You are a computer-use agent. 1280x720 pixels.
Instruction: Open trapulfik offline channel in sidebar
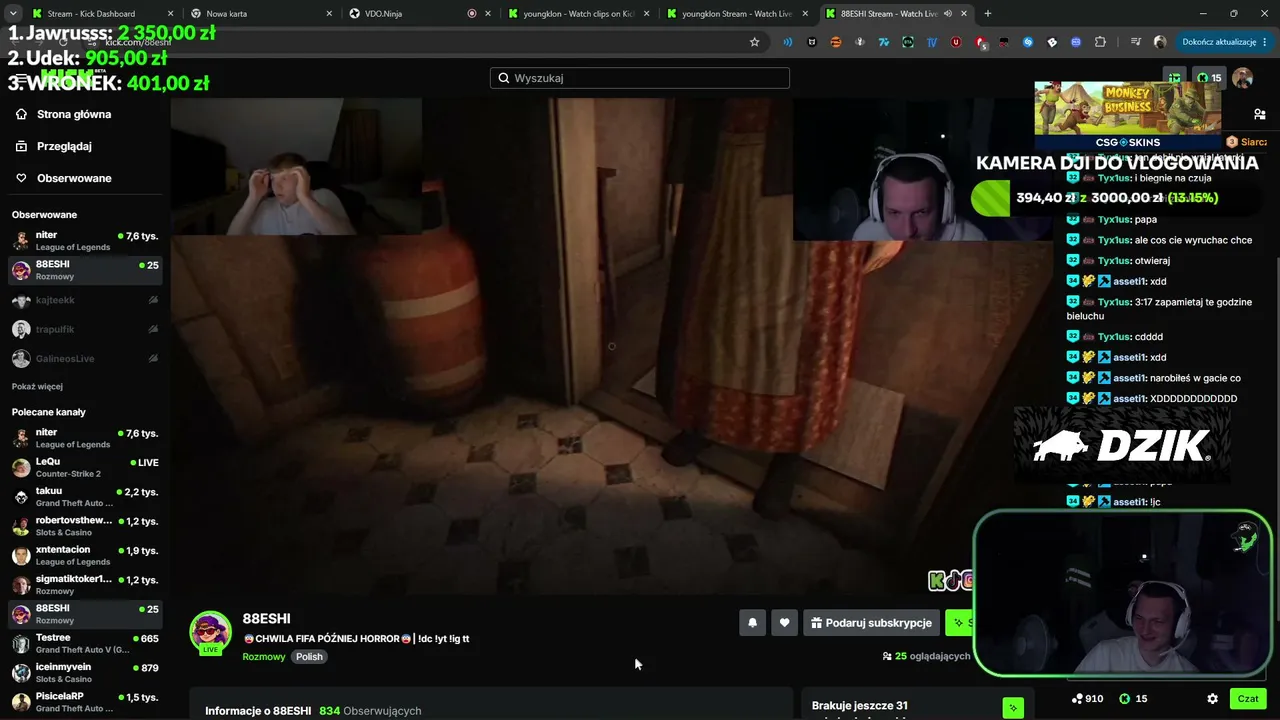85,329
